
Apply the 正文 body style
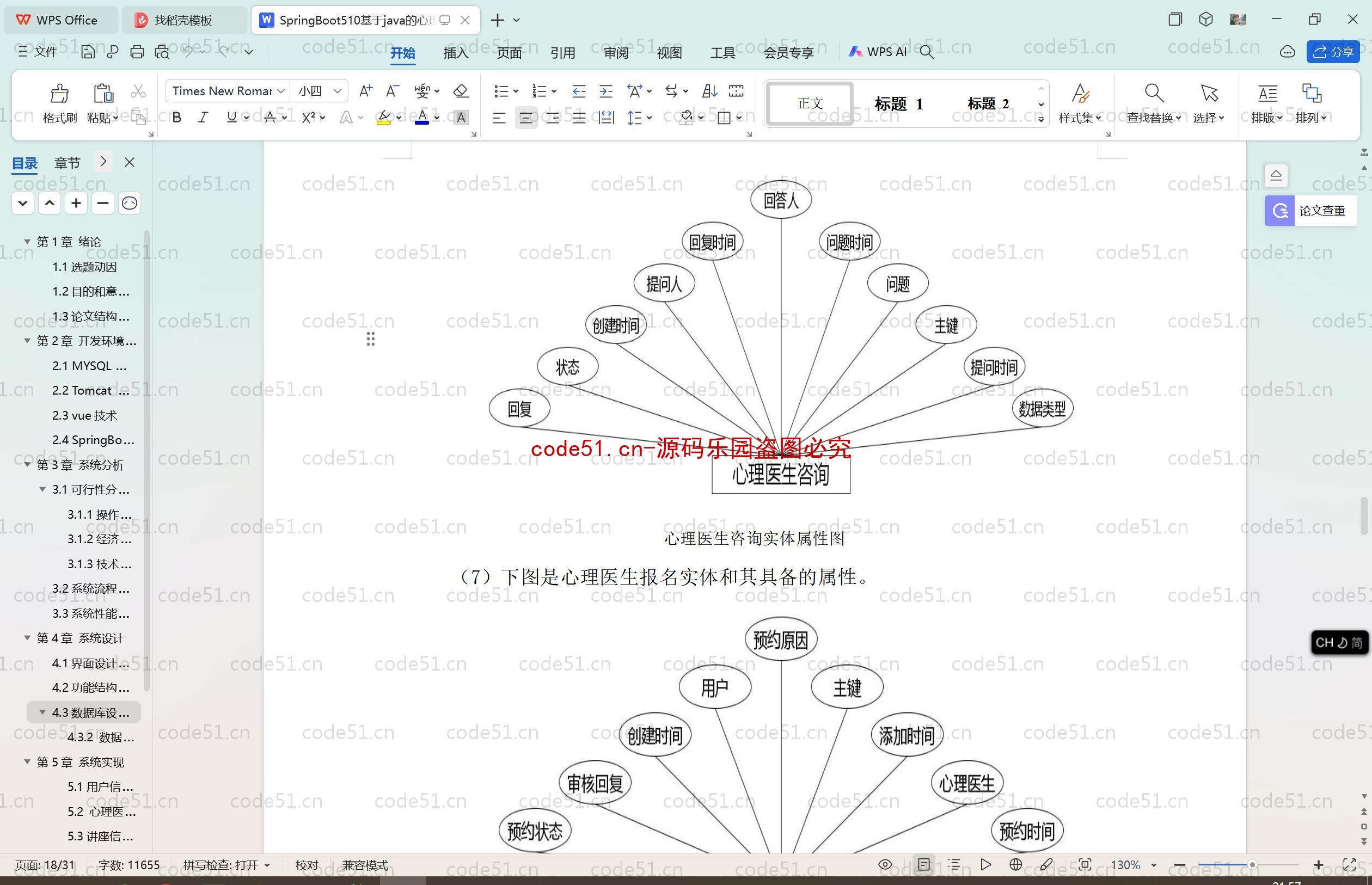(810, 104)
